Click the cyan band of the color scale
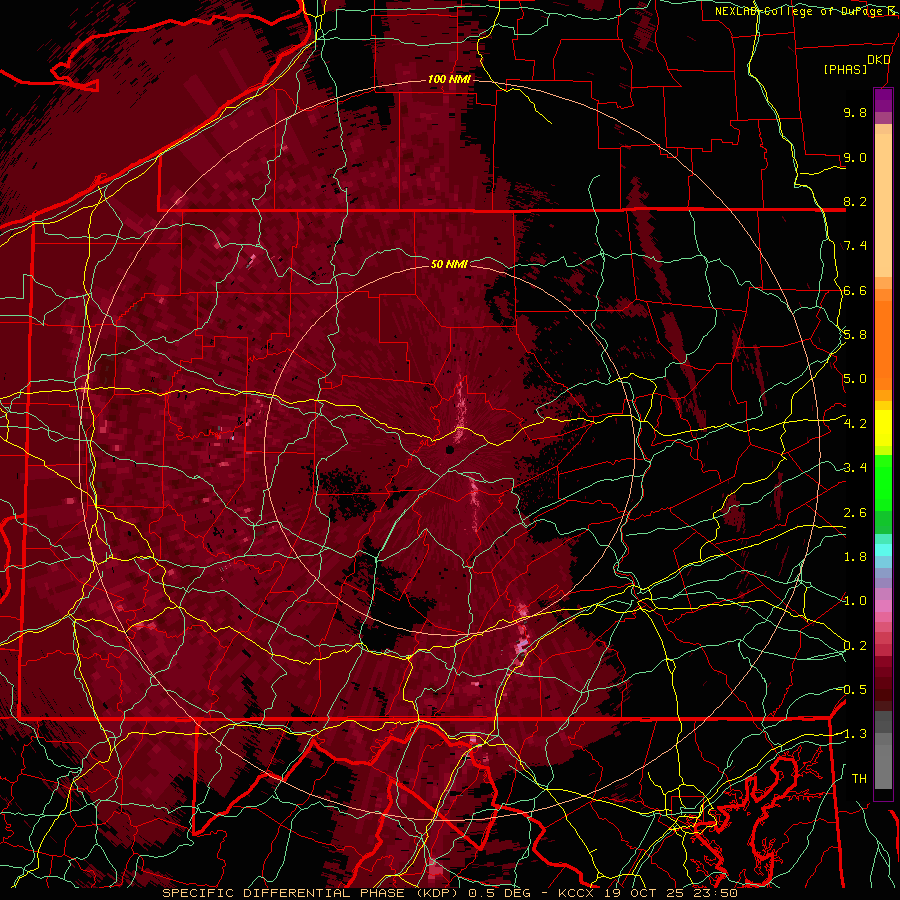Viewport: 900px width, 900px height. coord(883,550)
